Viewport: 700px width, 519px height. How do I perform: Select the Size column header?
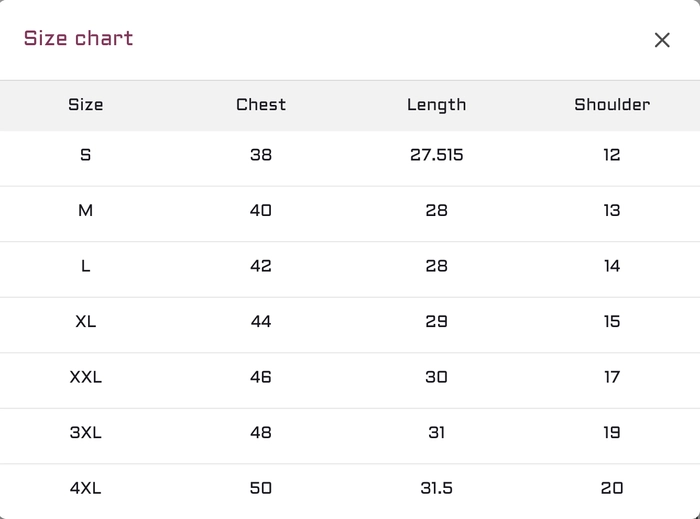pyautogui.click(x=86, y=105)
